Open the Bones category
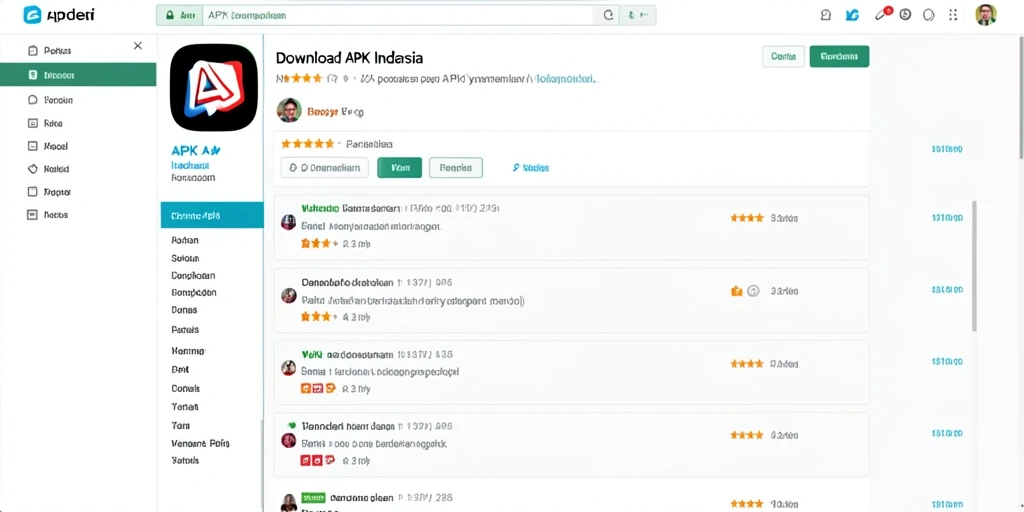Image resolution: width=1024 pixels, height=512 pixels. tap(184, 310)
